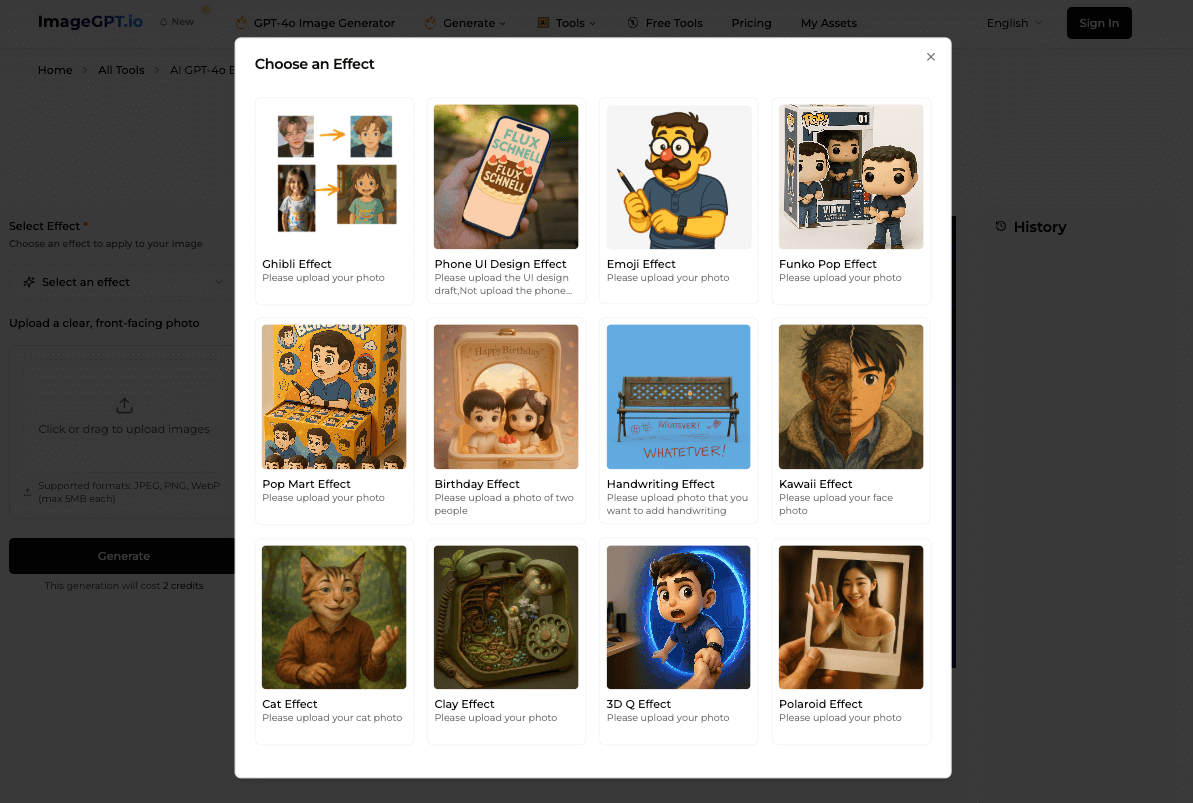Image resolution: width=1193 pixels, height=803 pixels.
Task: Open the English language selector
Action: 1014,23
